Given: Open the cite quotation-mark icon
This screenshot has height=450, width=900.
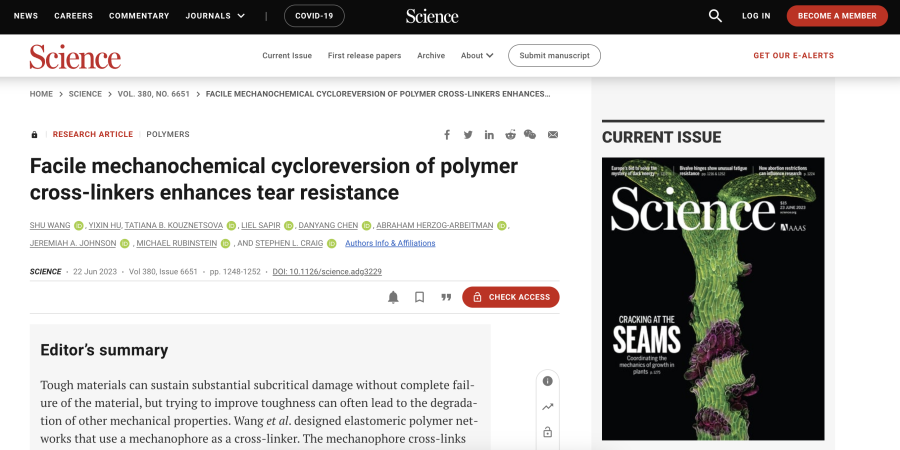Looking at the screenshot, I should click(x=446, y=297).
